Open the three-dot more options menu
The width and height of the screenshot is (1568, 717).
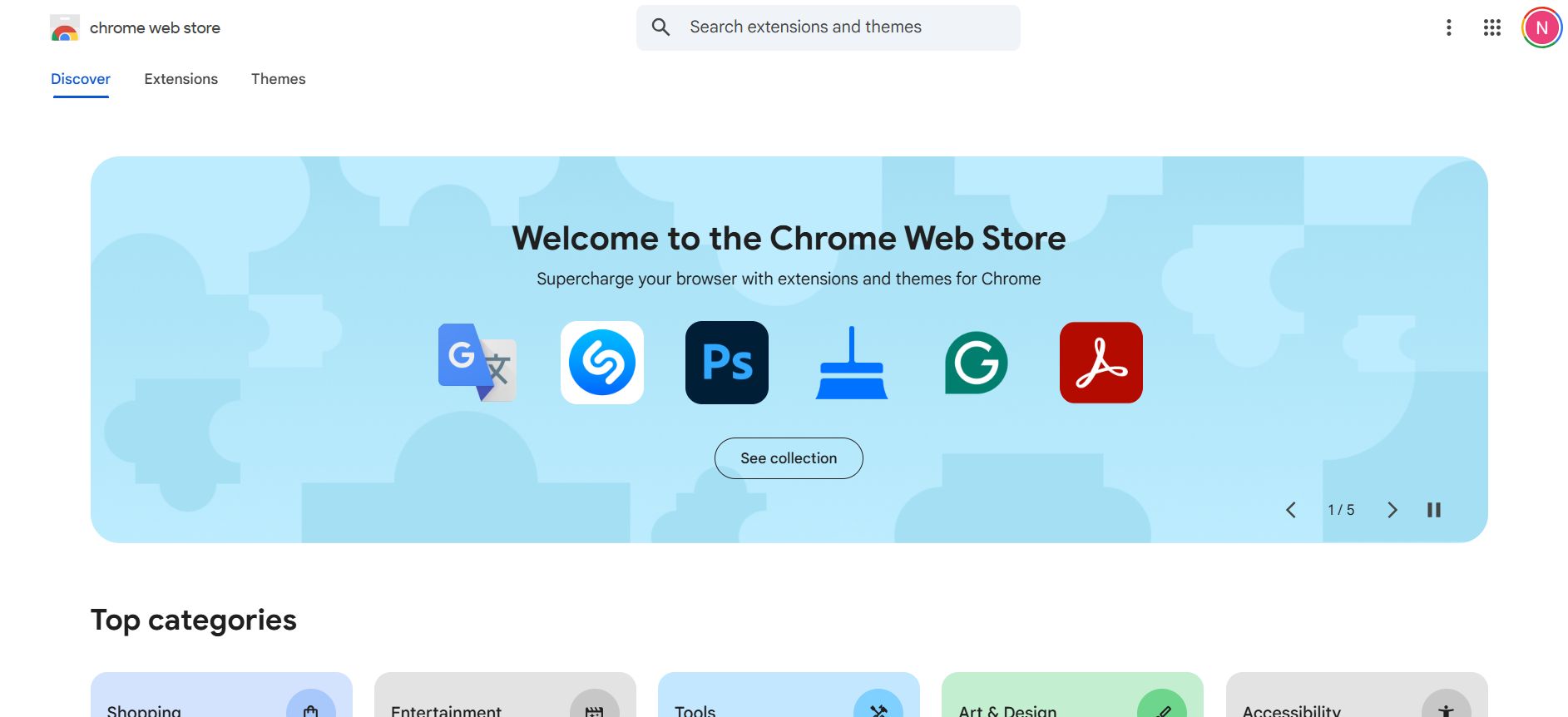1448,27
